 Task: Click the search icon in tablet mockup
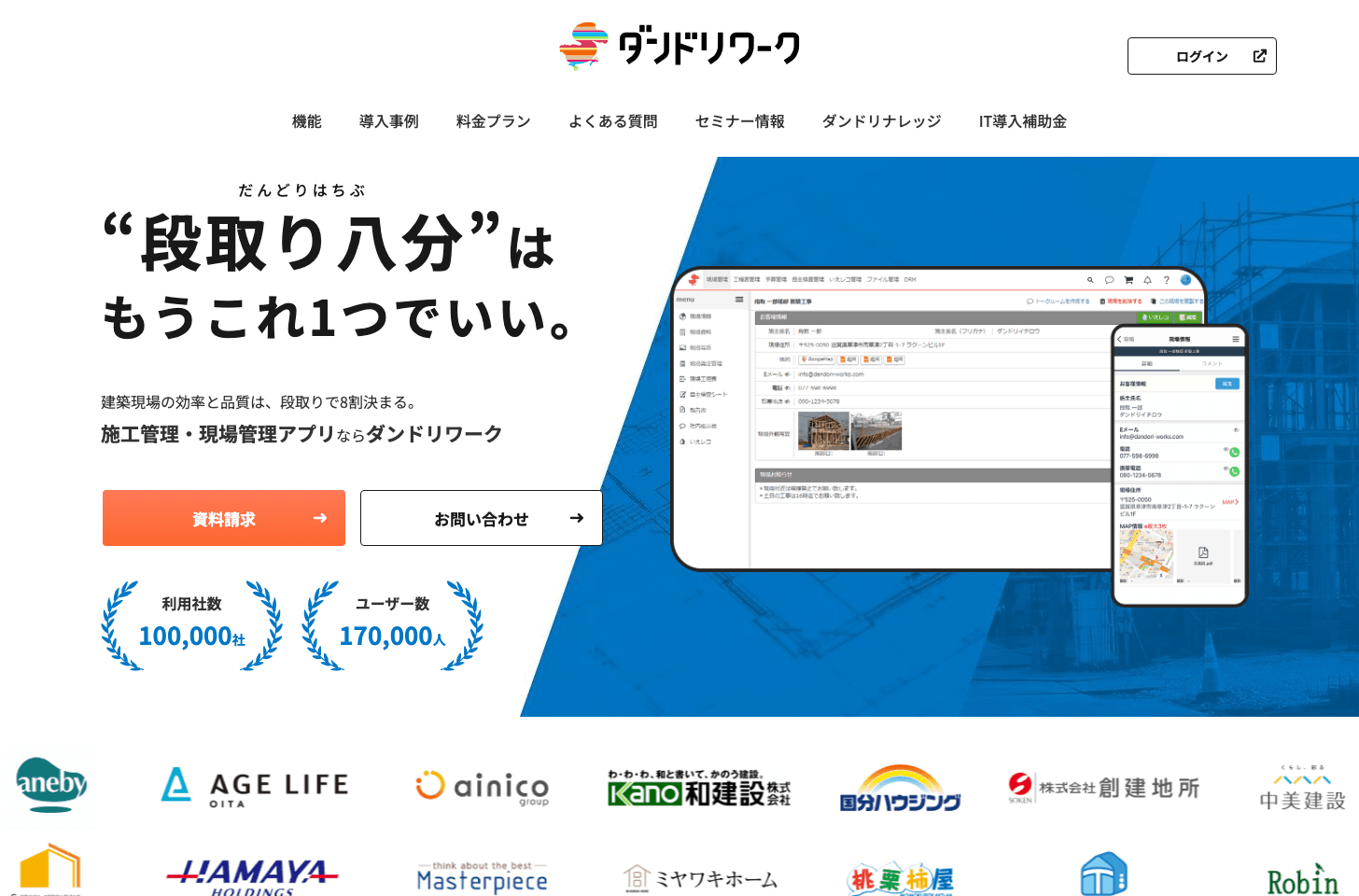(1089, 280)
